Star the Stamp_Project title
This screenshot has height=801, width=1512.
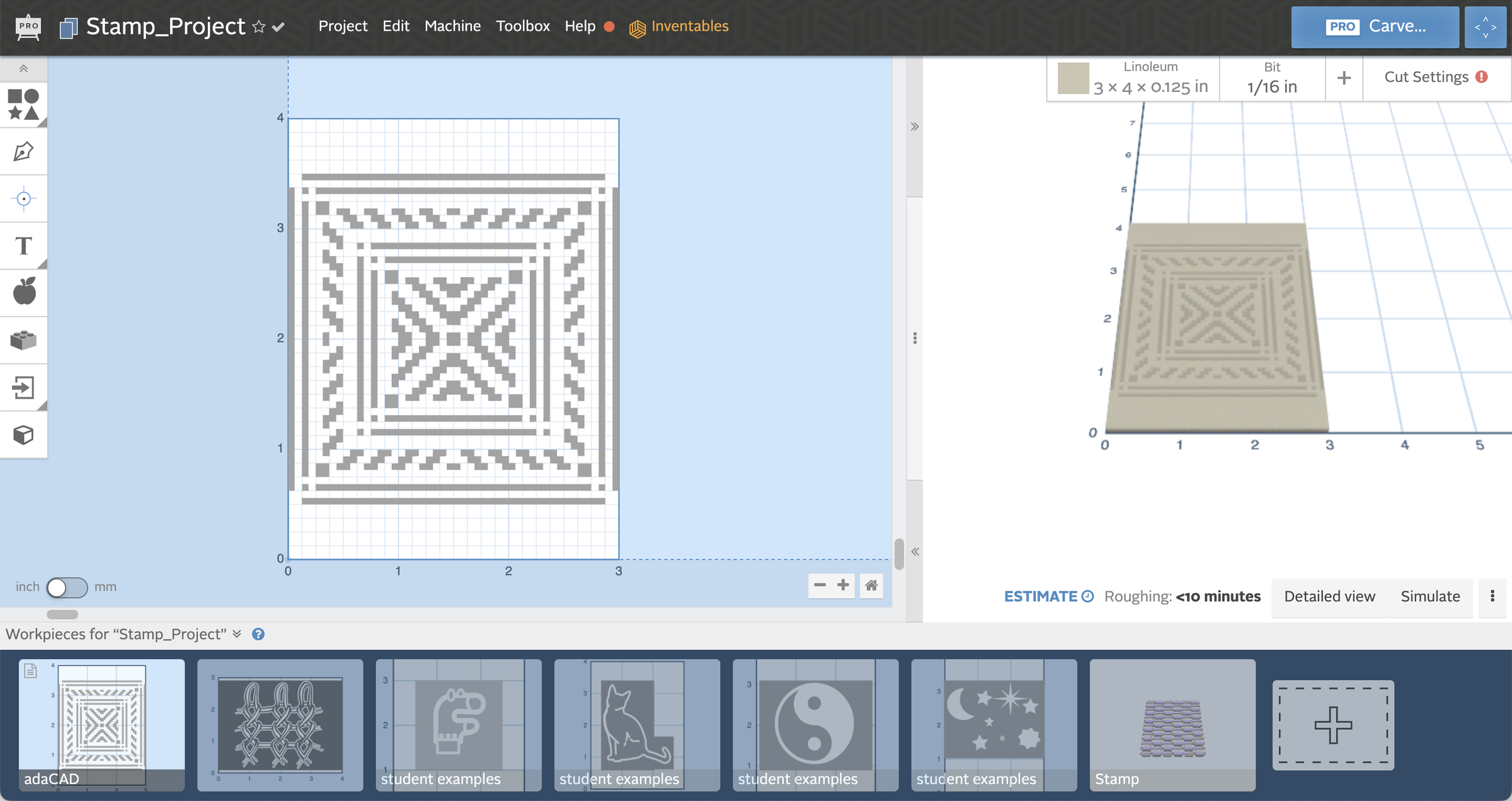pyautogui.click(x=258, y=26)
